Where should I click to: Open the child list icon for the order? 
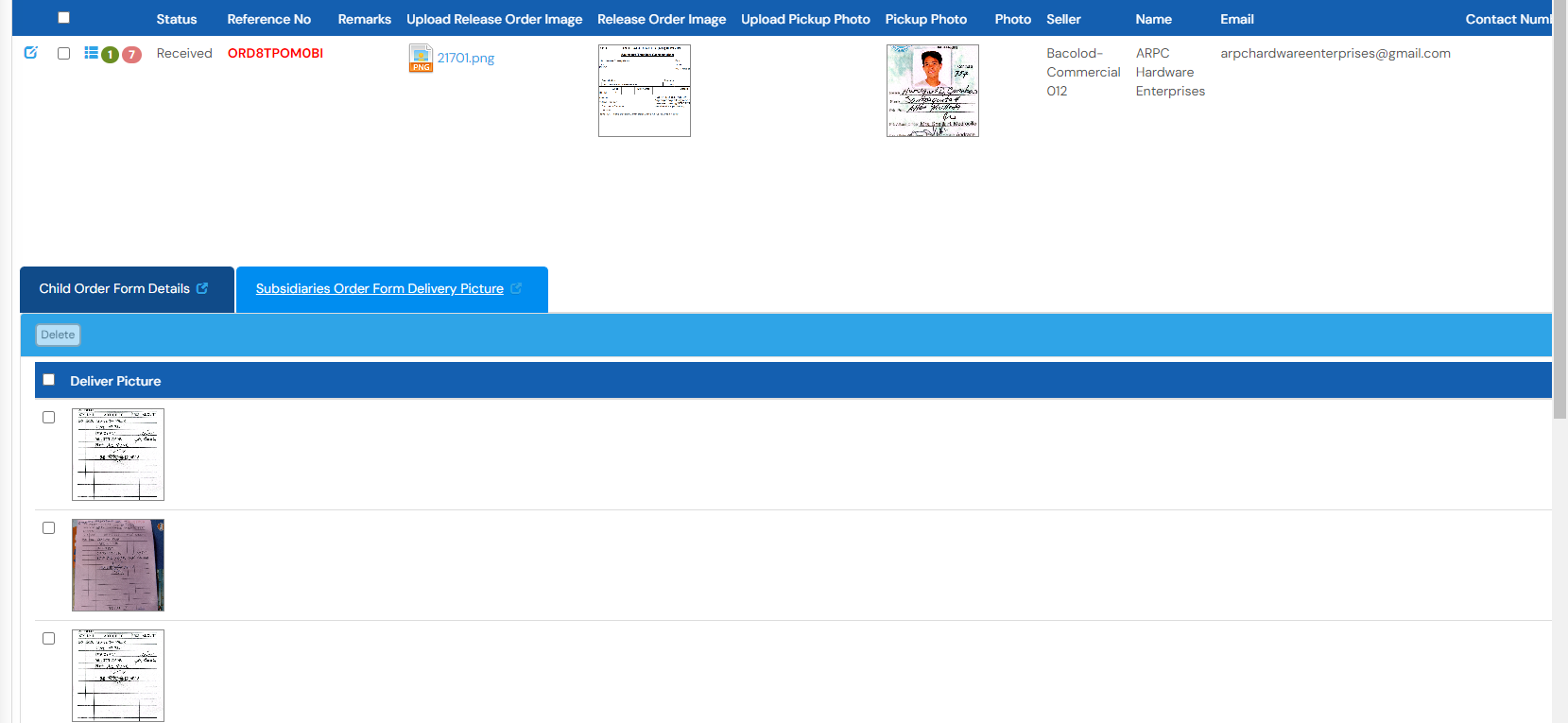(x=91, y=53)
